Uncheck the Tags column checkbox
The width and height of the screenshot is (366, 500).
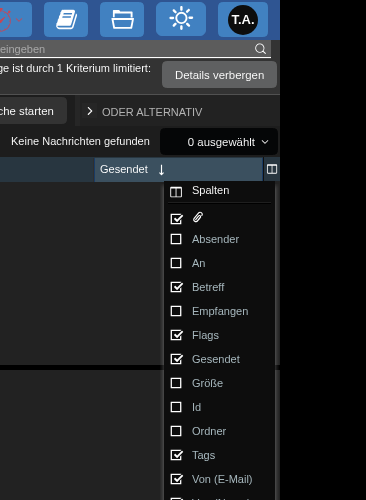pyautogui.click(x=176, y=455)
